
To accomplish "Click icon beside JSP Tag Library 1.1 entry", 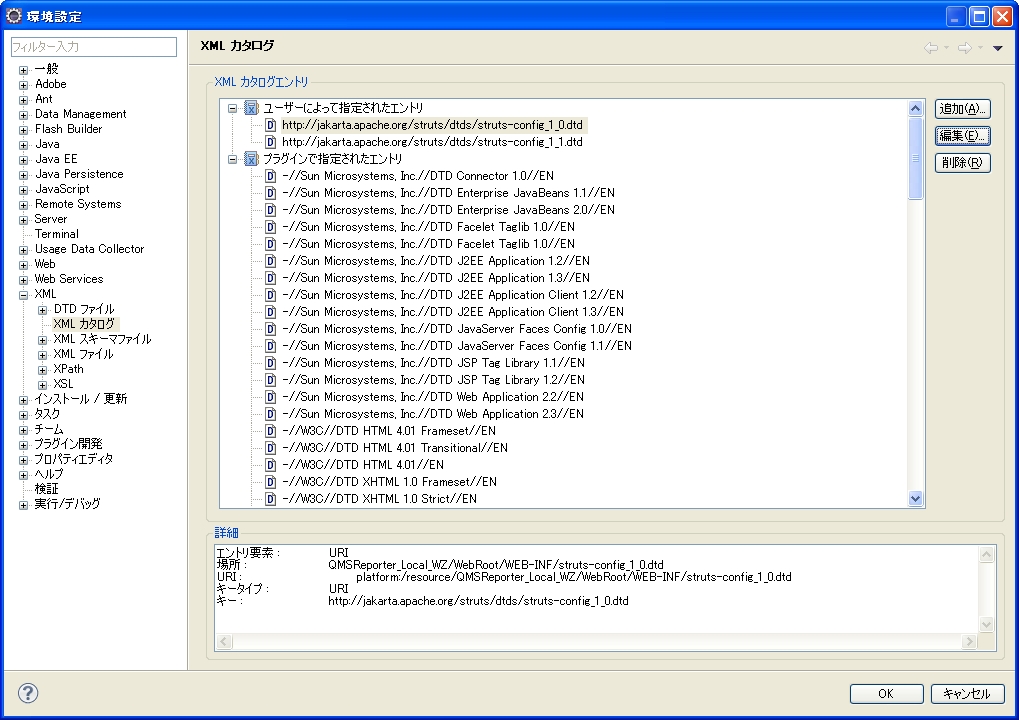I will (x=270, y=363).
